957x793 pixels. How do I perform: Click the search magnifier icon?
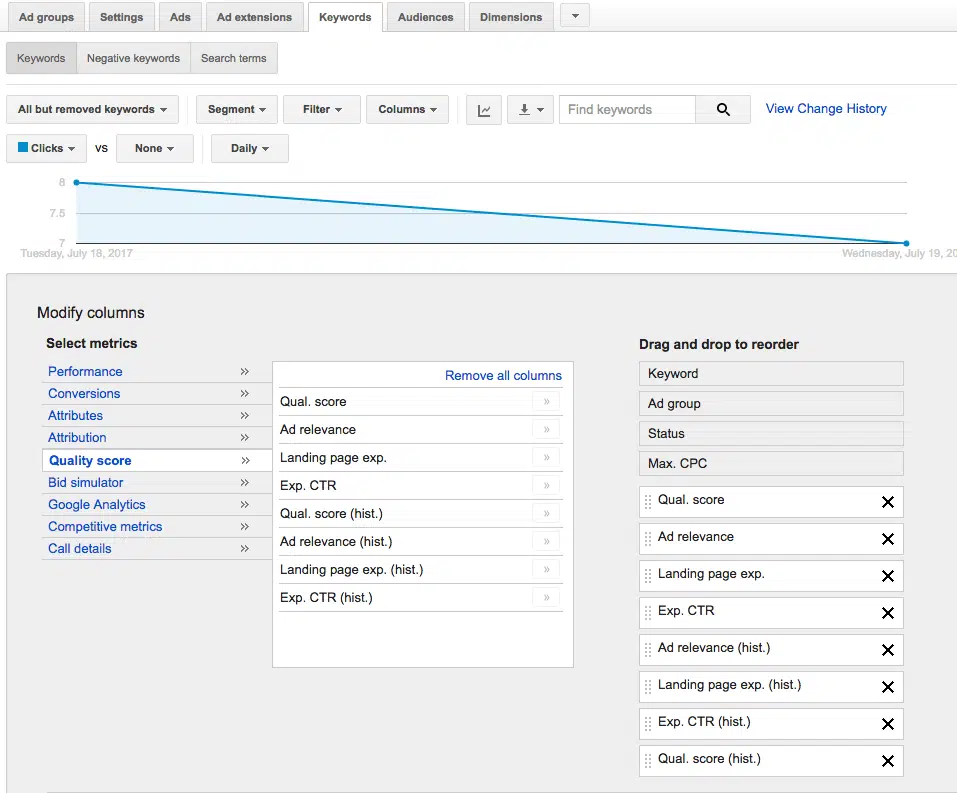[x=723, y=110]
